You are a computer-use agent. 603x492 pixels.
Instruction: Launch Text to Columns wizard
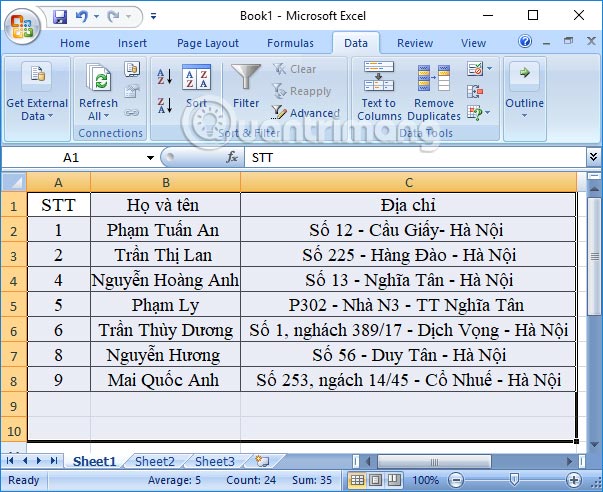click(x=379, y=92)
